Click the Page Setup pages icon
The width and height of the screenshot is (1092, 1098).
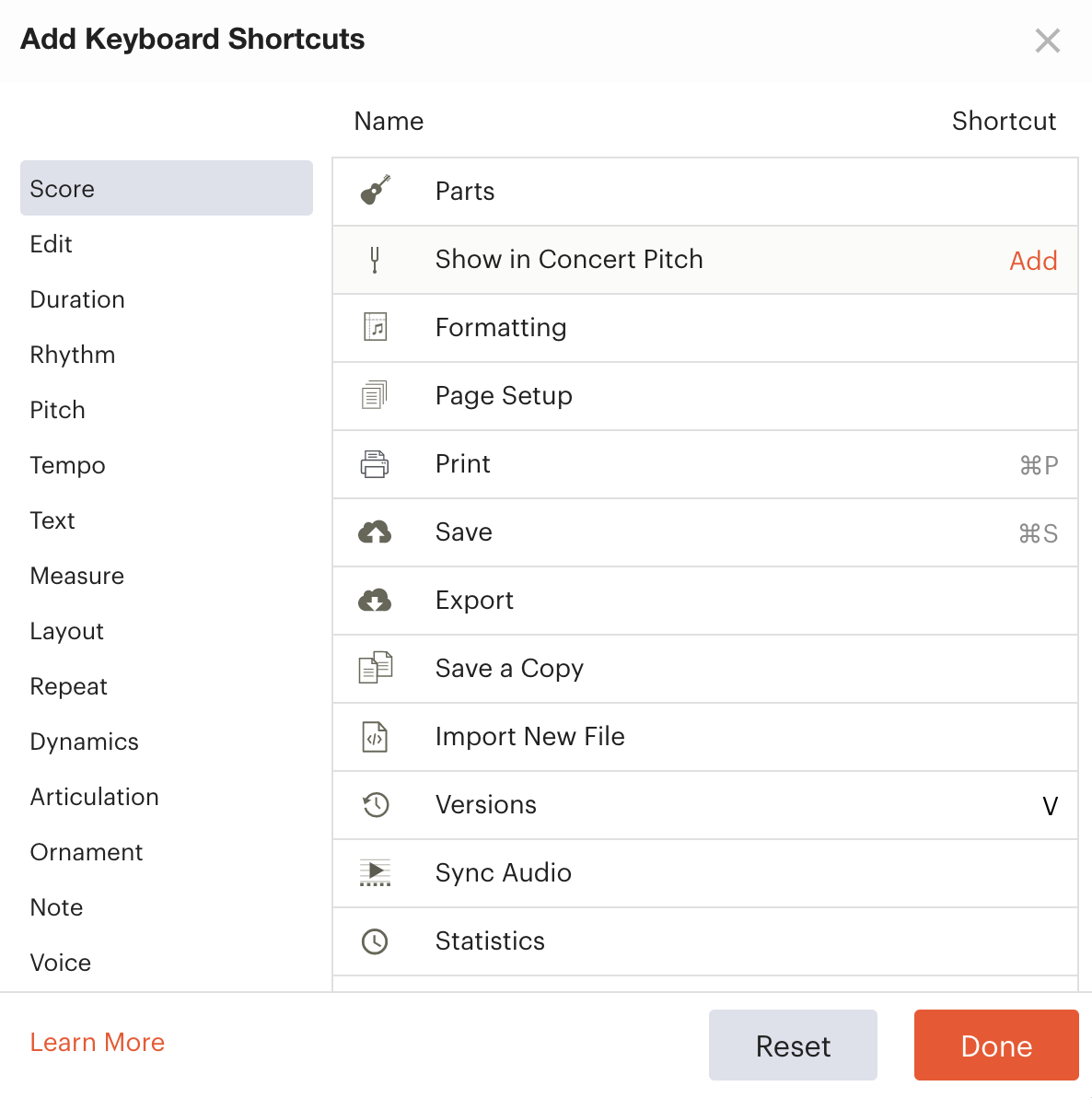click(x=375, y=395)
